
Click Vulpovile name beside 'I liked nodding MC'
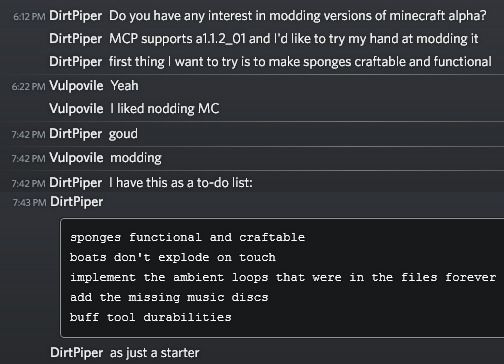76,109
